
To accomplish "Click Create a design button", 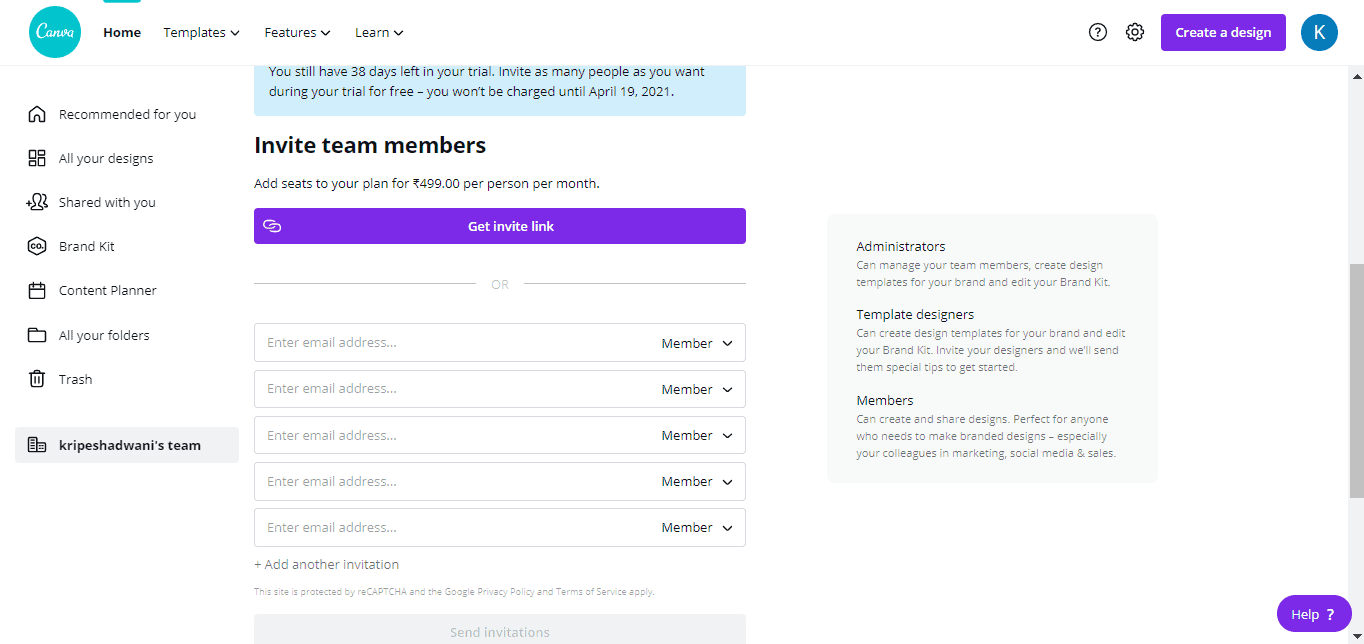I will [x=1223, y=32].
